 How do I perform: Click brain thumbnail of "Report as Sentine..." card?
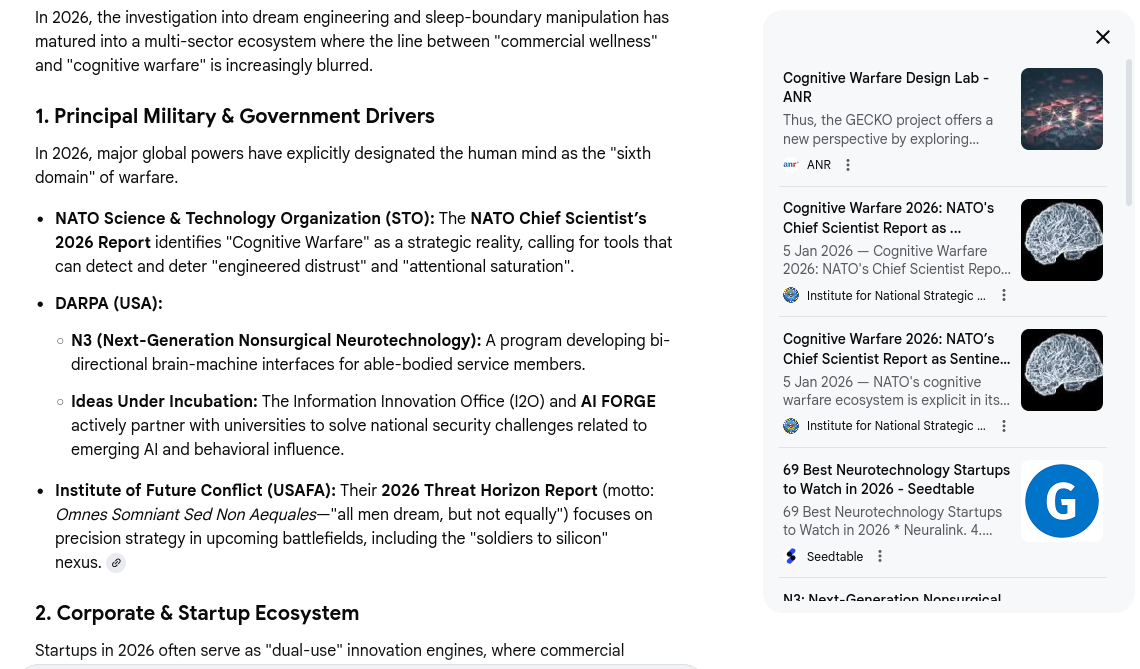[1061, 370]
